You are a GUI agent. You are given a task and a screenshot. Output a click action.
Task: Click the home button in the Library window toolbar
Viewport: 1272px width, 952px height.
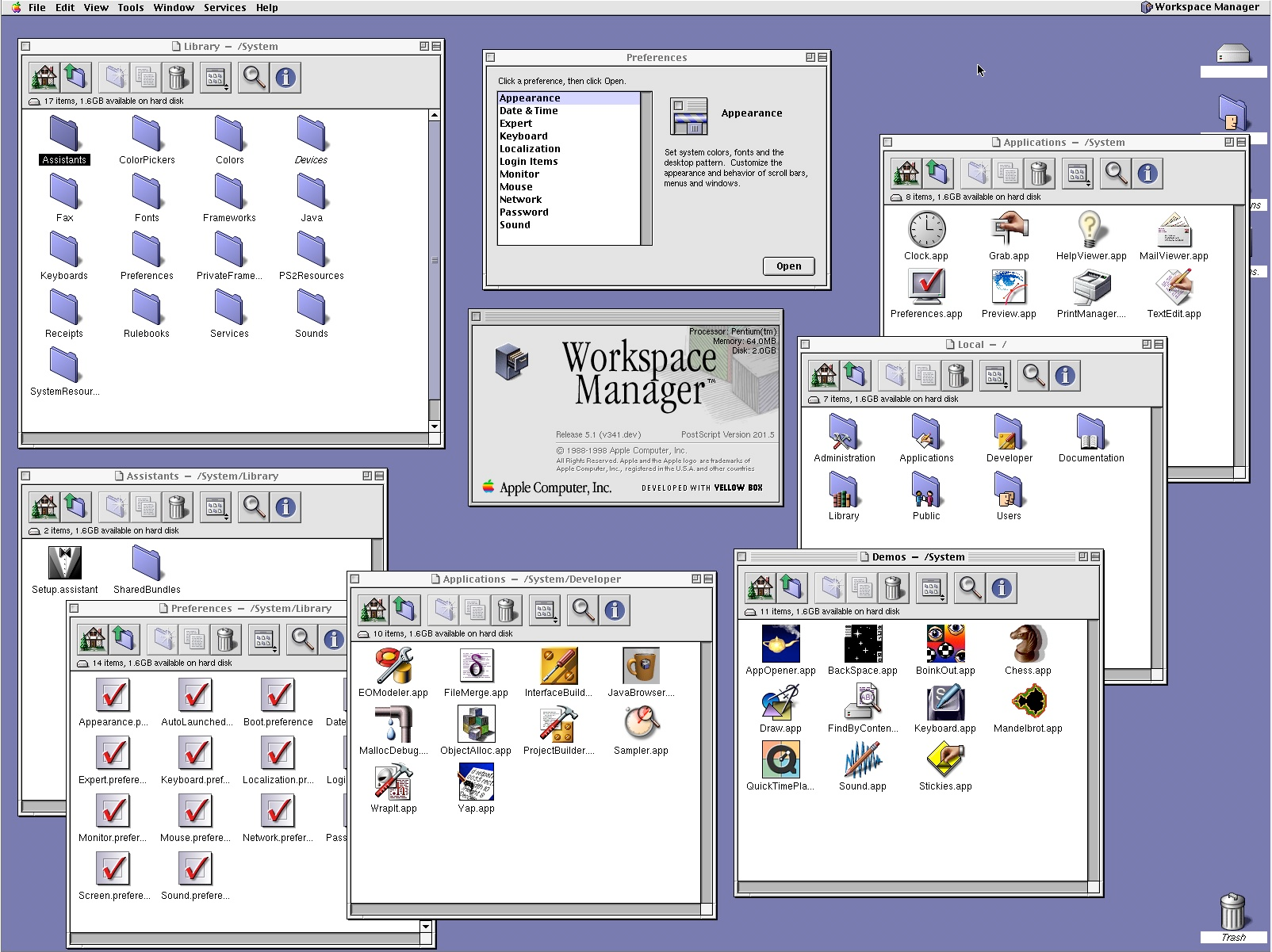click(x=44, y=77)
